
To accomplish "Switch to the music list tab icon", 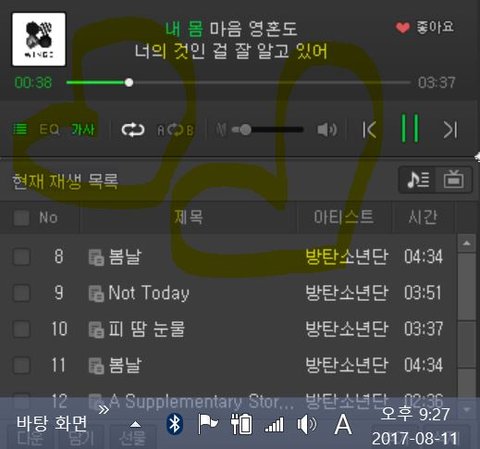I will pos(418,180).
